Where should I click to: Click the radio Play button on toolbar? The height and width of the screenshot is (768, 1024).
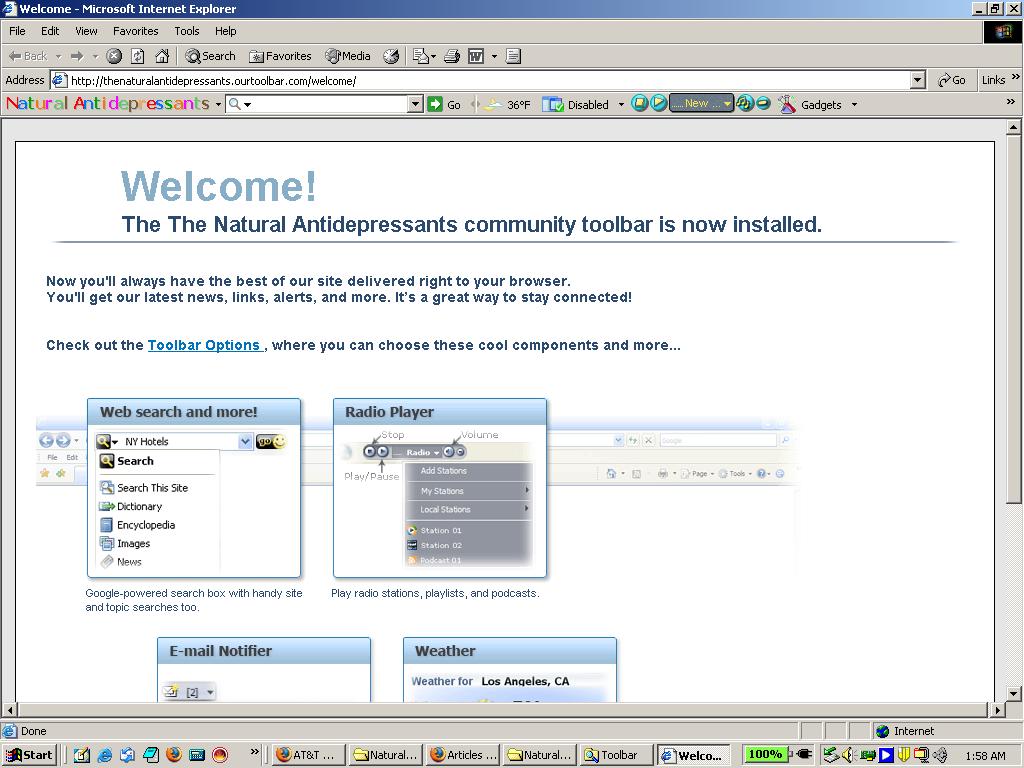(x=659, y=104)
